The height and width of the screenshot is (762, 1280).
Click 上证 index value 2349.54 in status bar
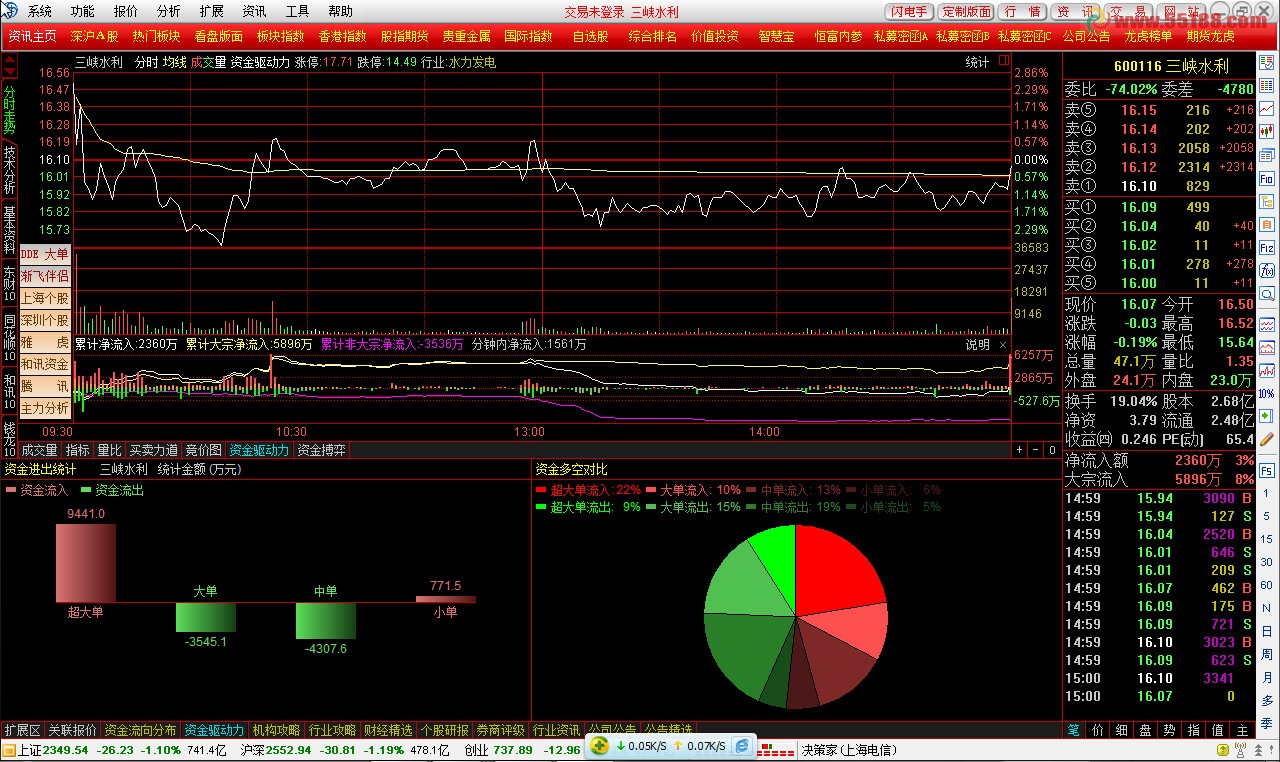(x=66, y=749)
